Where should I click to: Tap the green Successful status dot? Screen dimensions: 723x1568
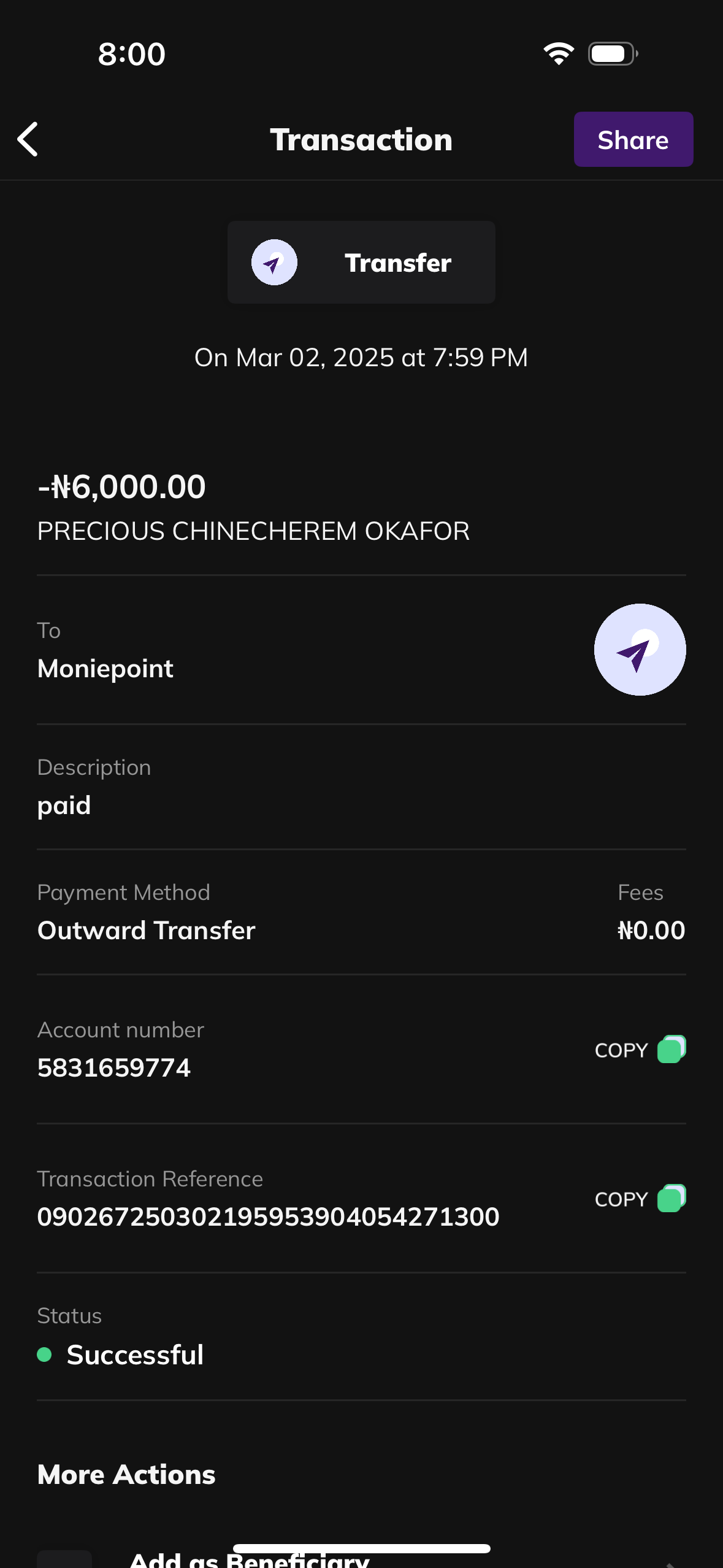[x=44, y=1355]
